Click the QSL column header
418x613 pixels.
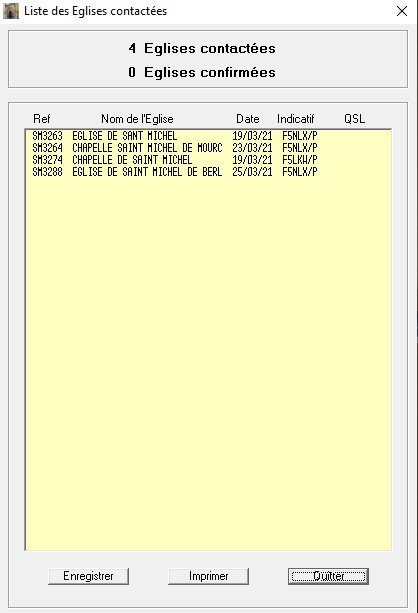pos(355,119)
